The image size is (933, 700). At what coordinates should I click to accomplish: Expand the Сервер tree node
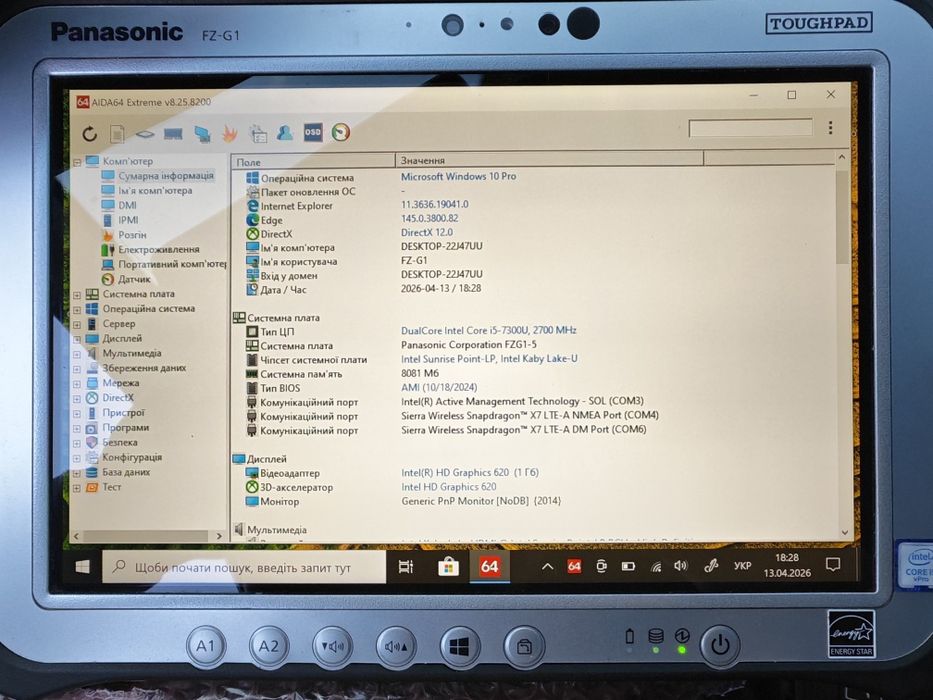77,325
